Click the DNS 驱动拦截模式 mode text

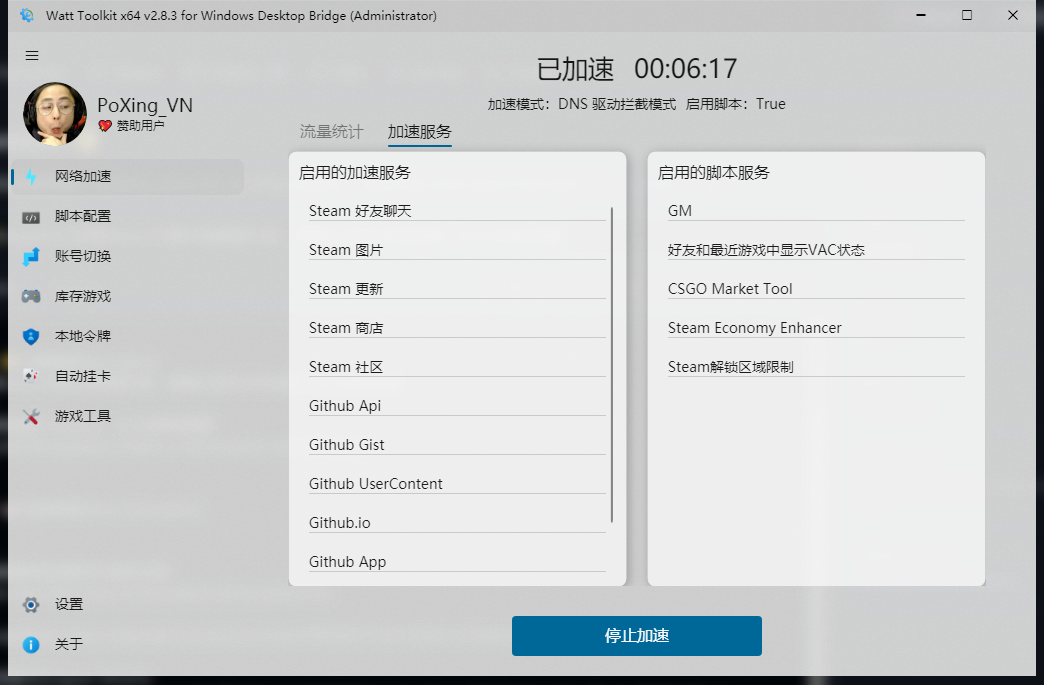click(617, 105)
